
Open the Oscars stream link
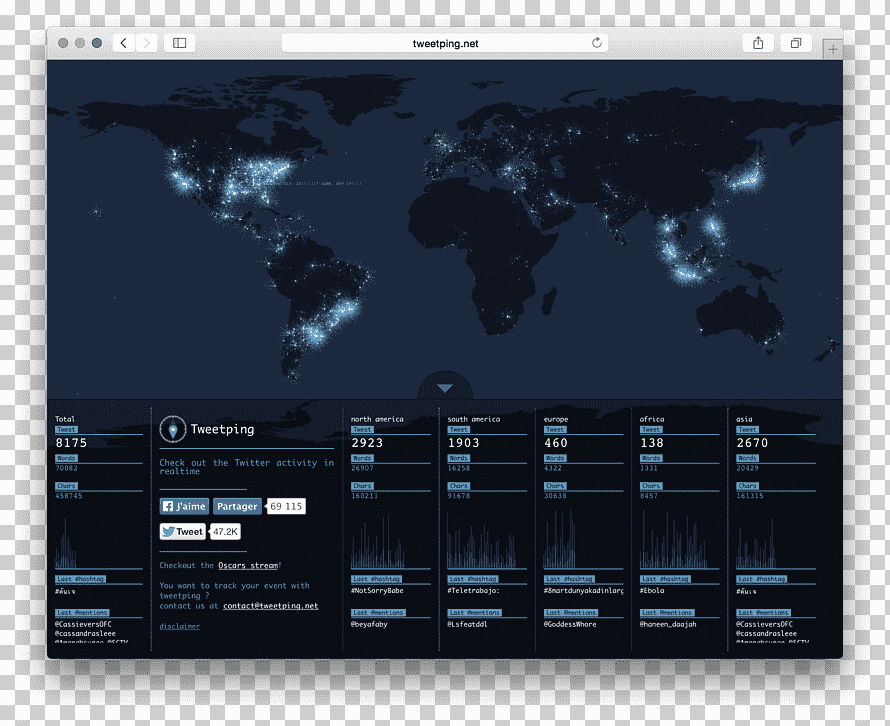coord(249,565)
